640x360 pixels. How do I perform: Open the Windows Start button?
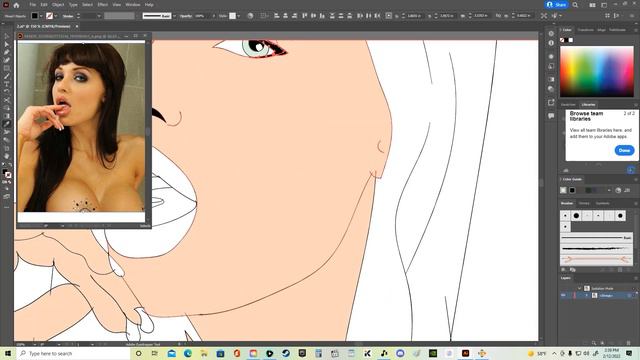point(8,353)
